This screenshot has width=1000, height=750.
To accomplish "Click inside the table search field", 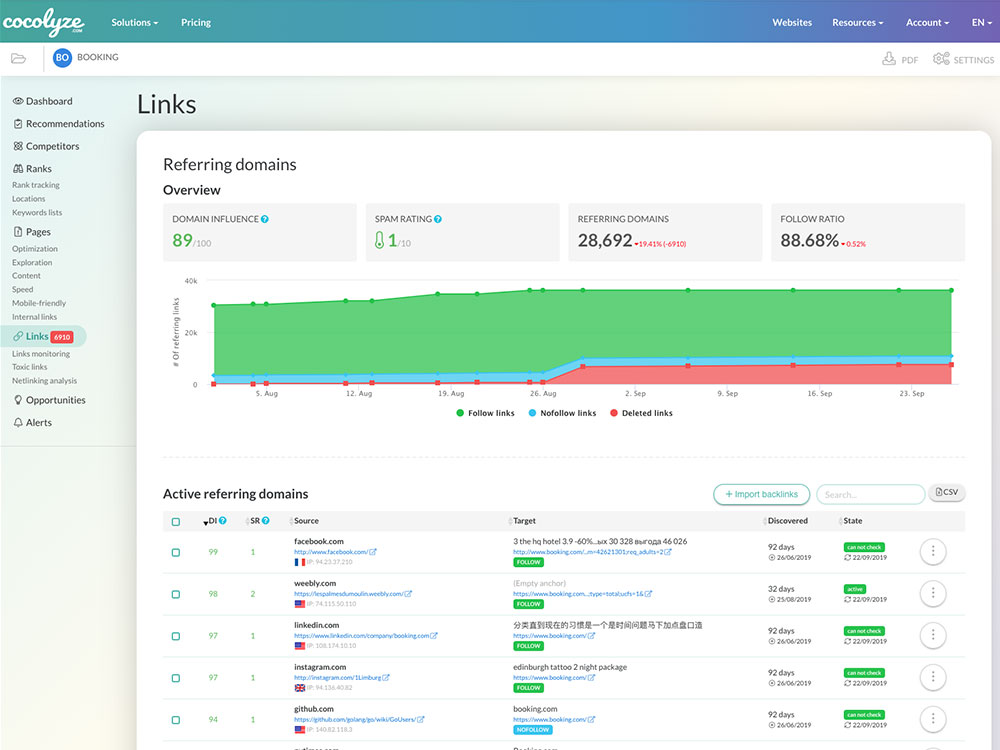I will [869, 494].
